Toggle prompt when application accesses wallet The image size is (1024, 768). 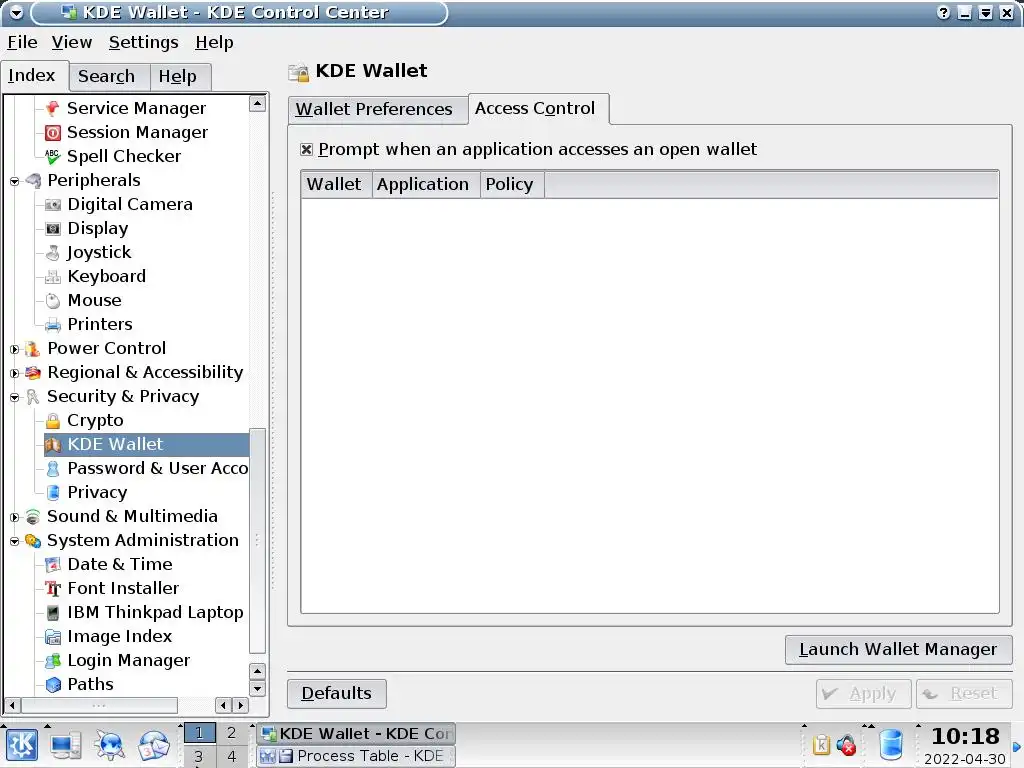tap(306, 150)
